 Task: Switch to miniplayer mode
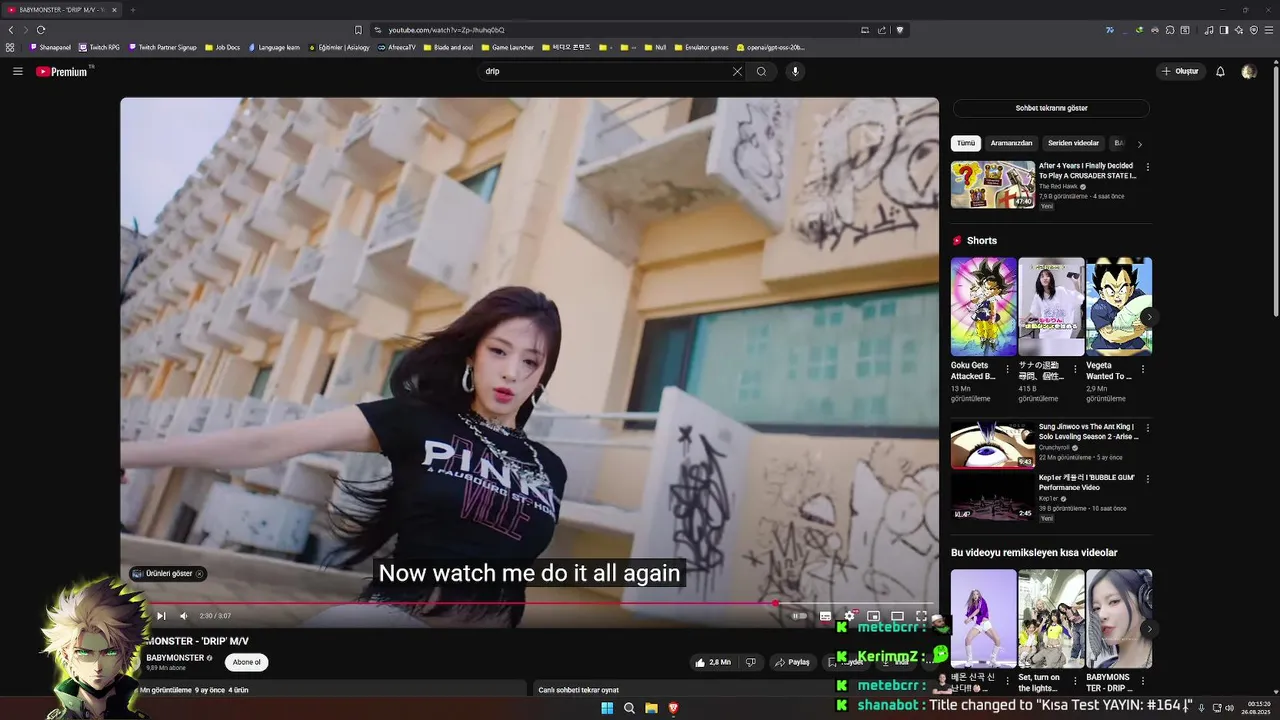coord(873,616)
